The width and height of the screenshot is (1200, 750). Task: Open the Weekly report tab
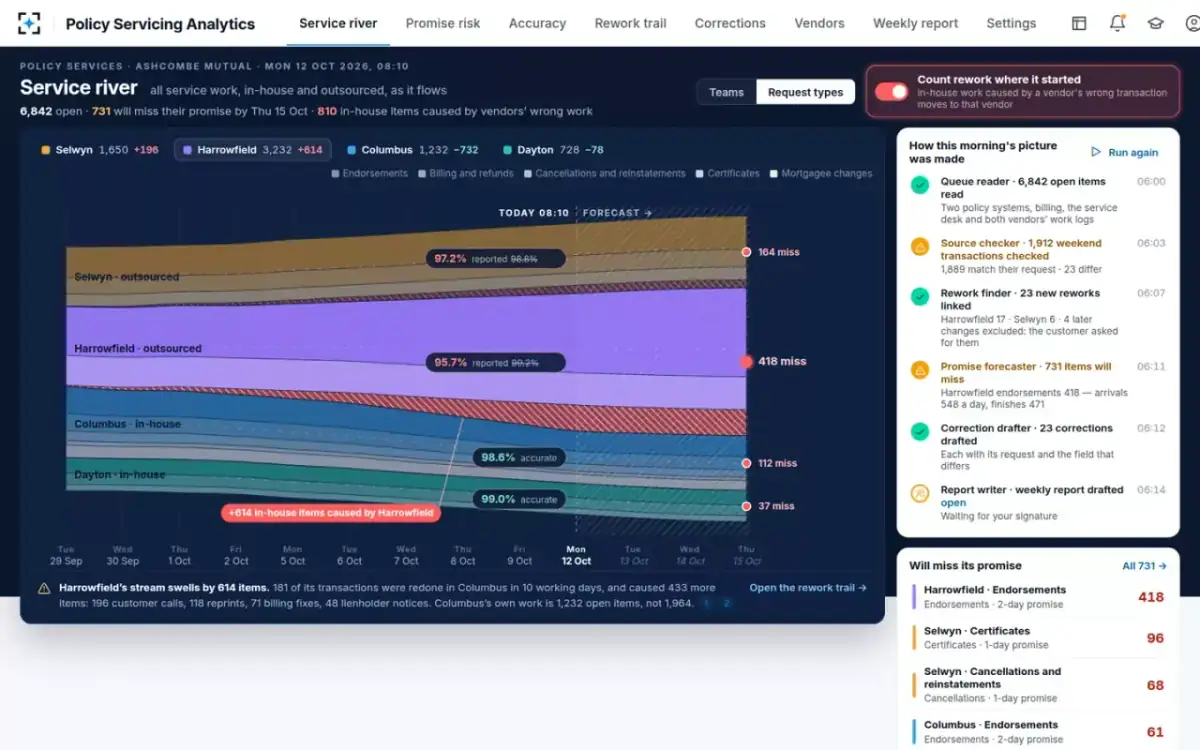click(x=915, y=23)
